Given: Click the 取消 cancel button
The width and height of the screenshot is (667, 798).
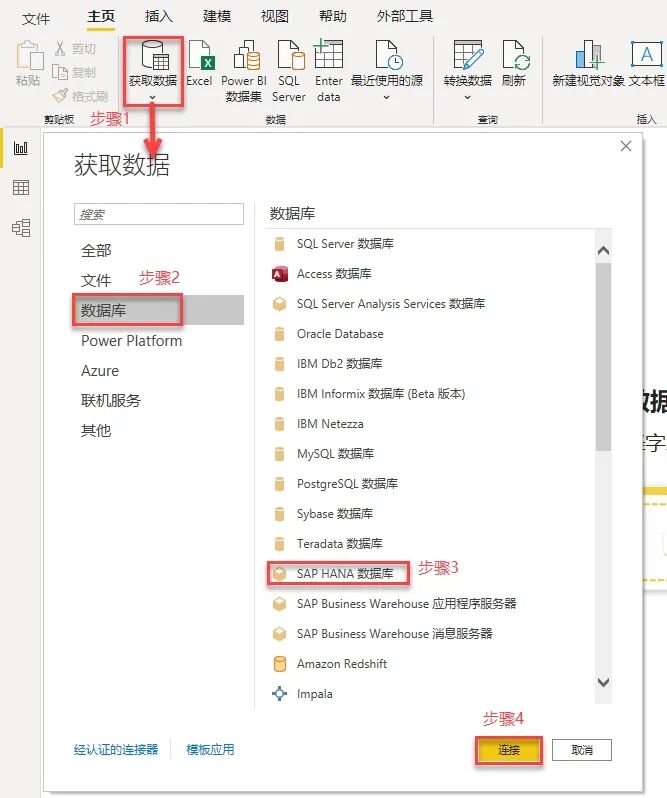Looking at the screenshot, I should tap(582, 750).
